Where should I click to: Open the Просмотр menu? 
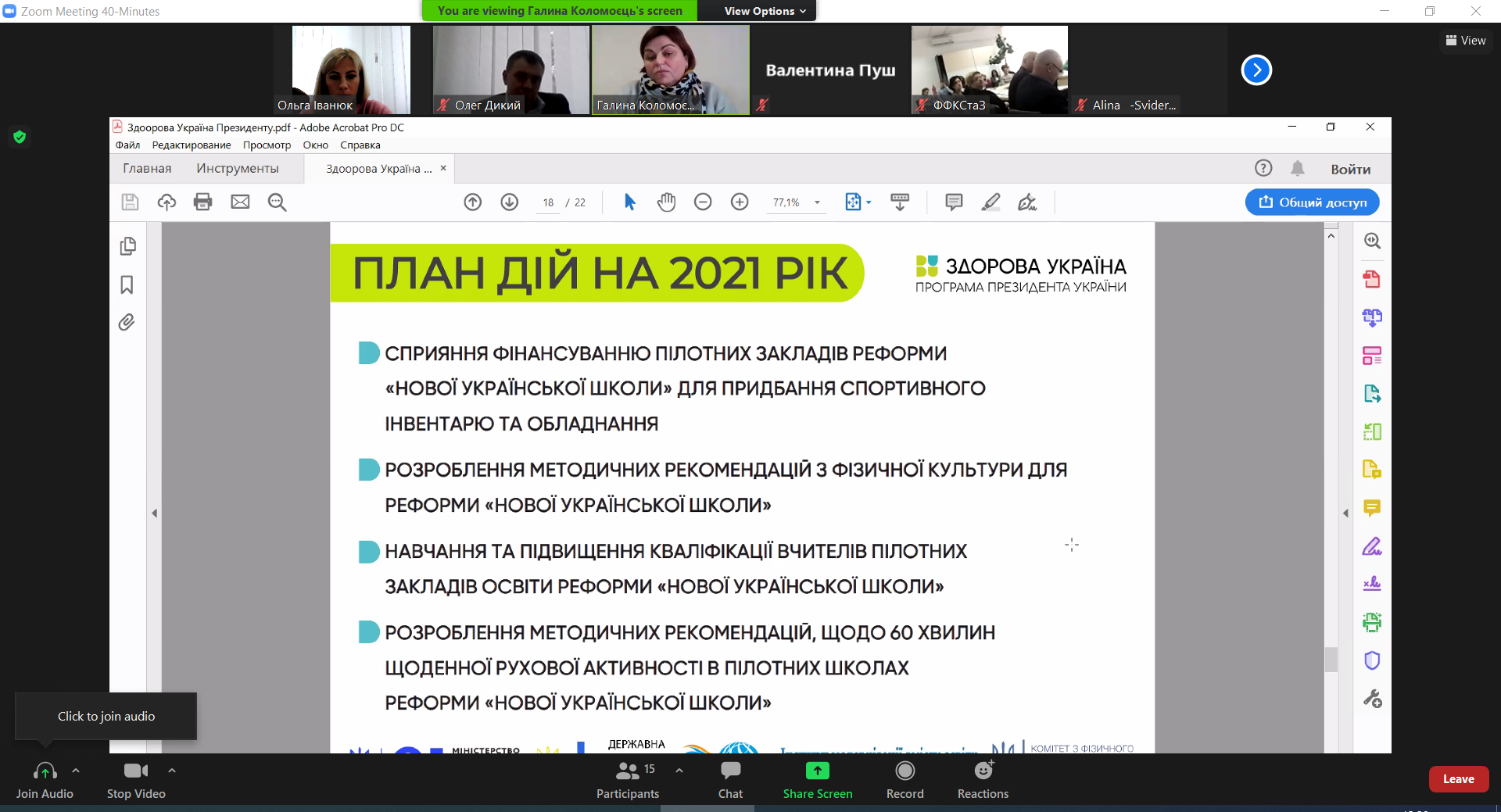[x=267, y=145]
